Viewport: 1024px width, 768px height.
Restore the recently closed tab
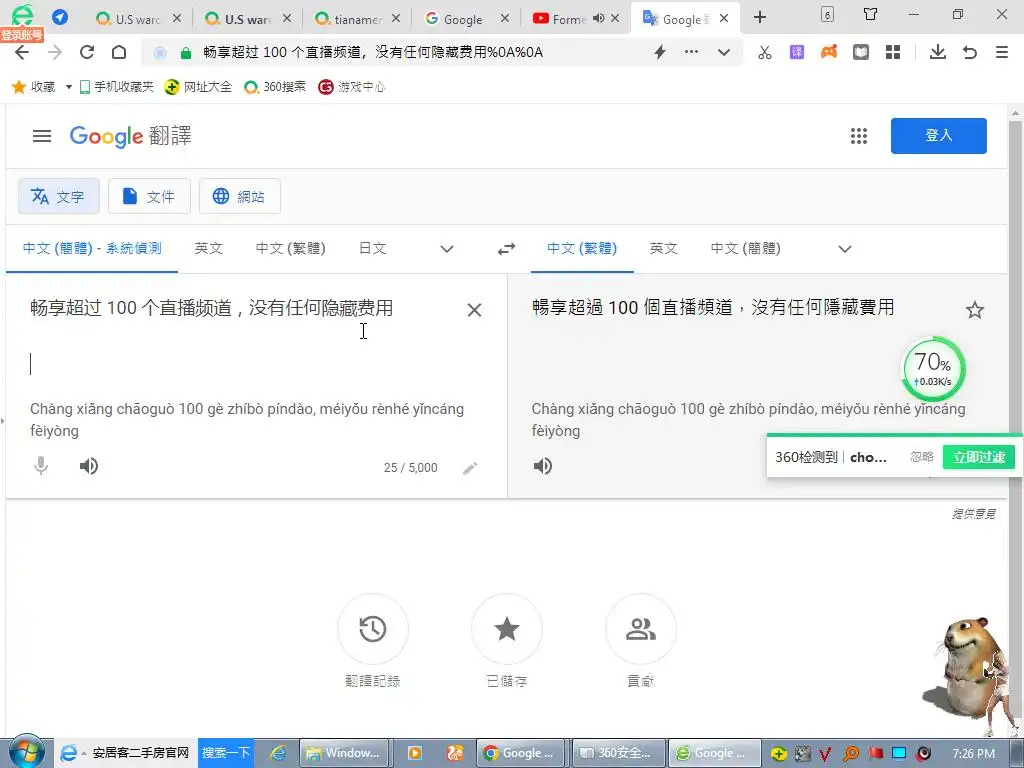pyautogui.click(x=970, y=52)
